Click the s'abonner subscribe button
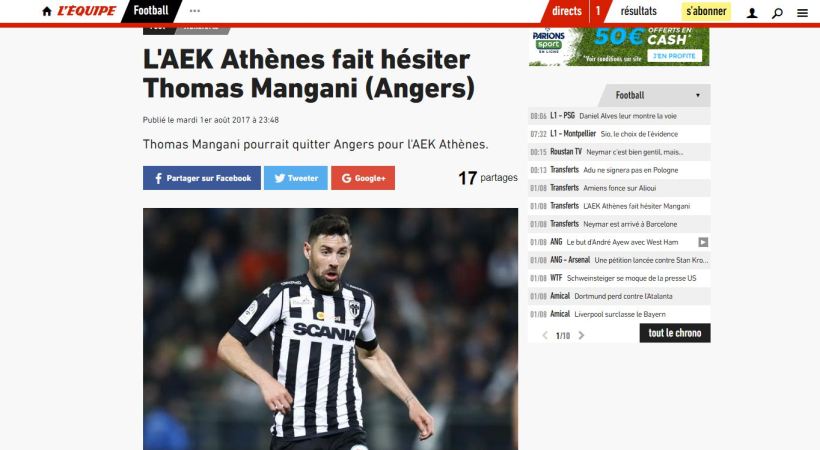Viewport: 820px width, 450px height. pos(706,11)
